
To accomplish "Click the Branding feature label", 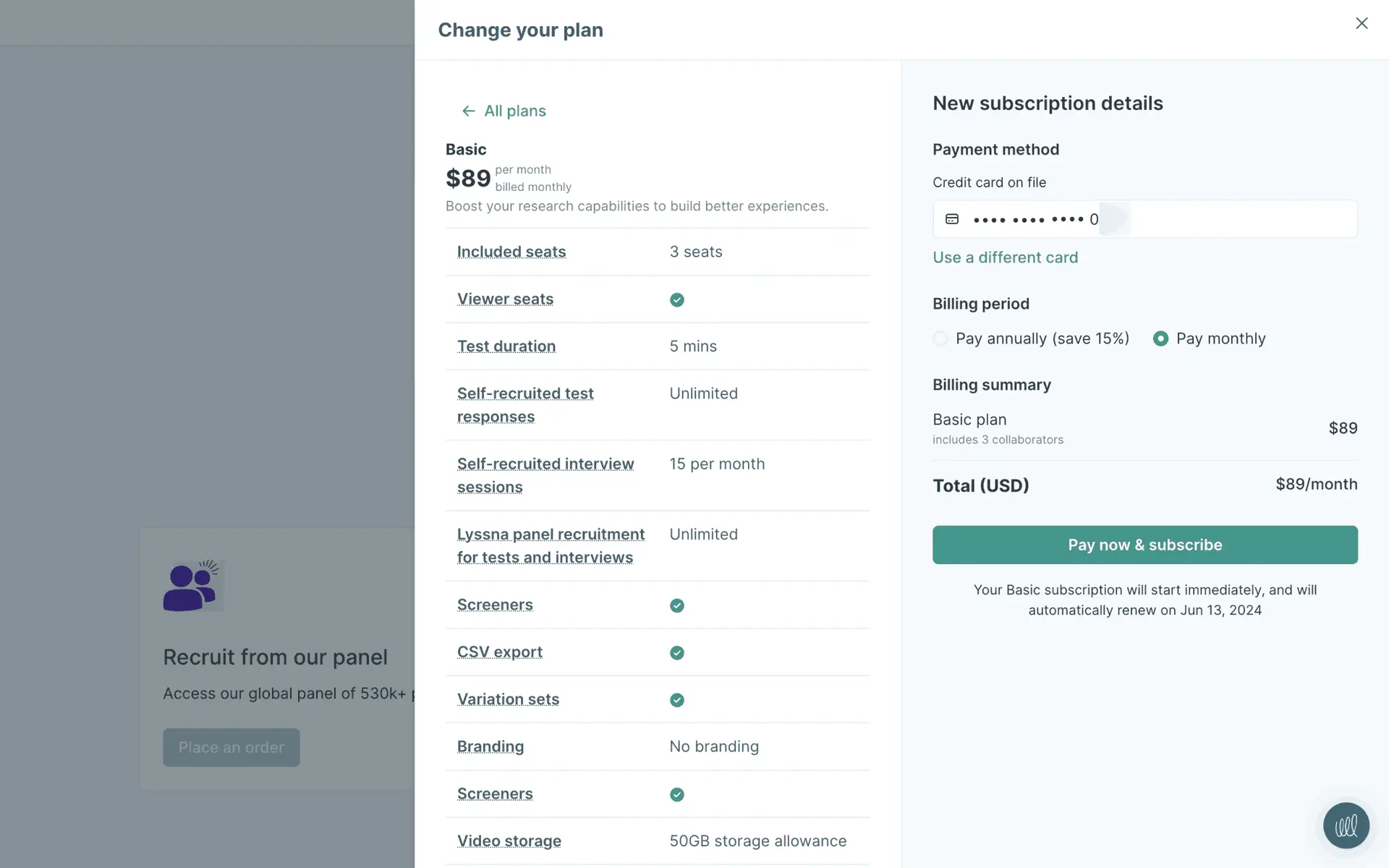I will point(490,746).
